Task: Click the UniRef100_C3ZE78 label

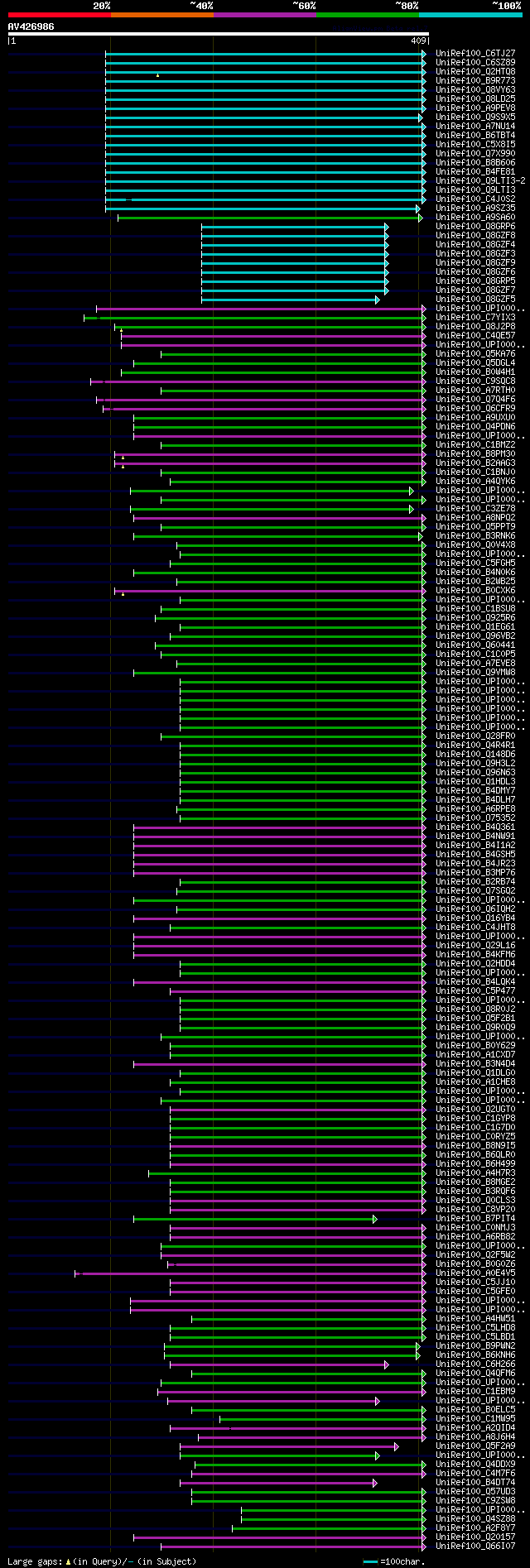Action: coord(475,508)
